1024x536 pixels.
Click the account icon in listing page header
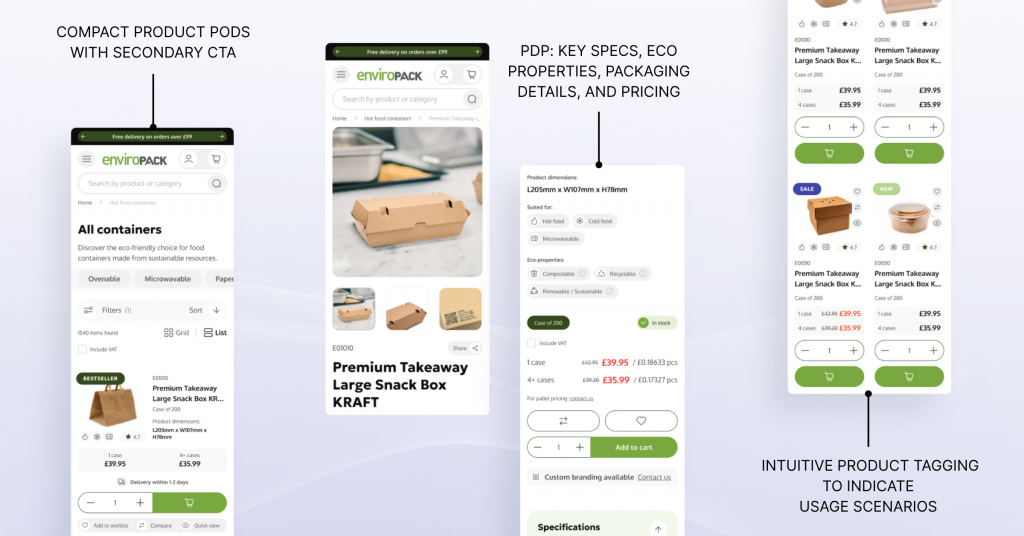tap(188, 159)
